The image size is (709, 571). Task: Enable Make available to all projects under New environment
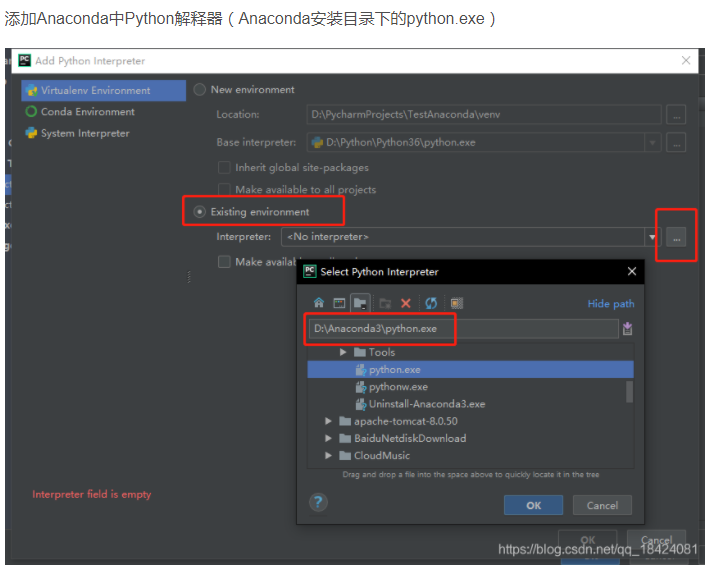point(224,189)
